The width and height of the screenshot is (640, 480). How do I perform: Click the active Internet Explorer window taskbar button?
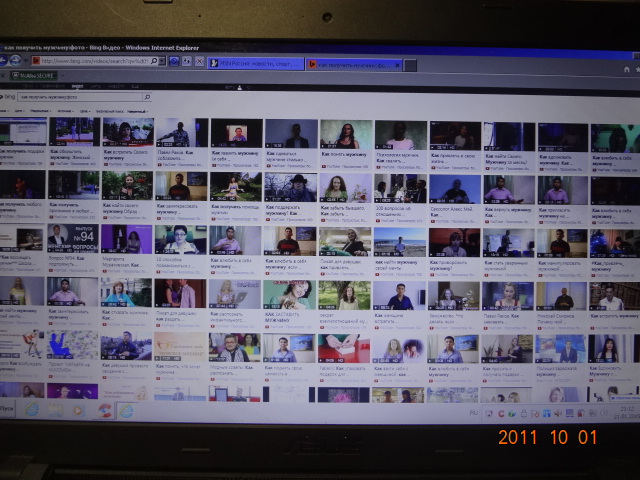[127, 411]
